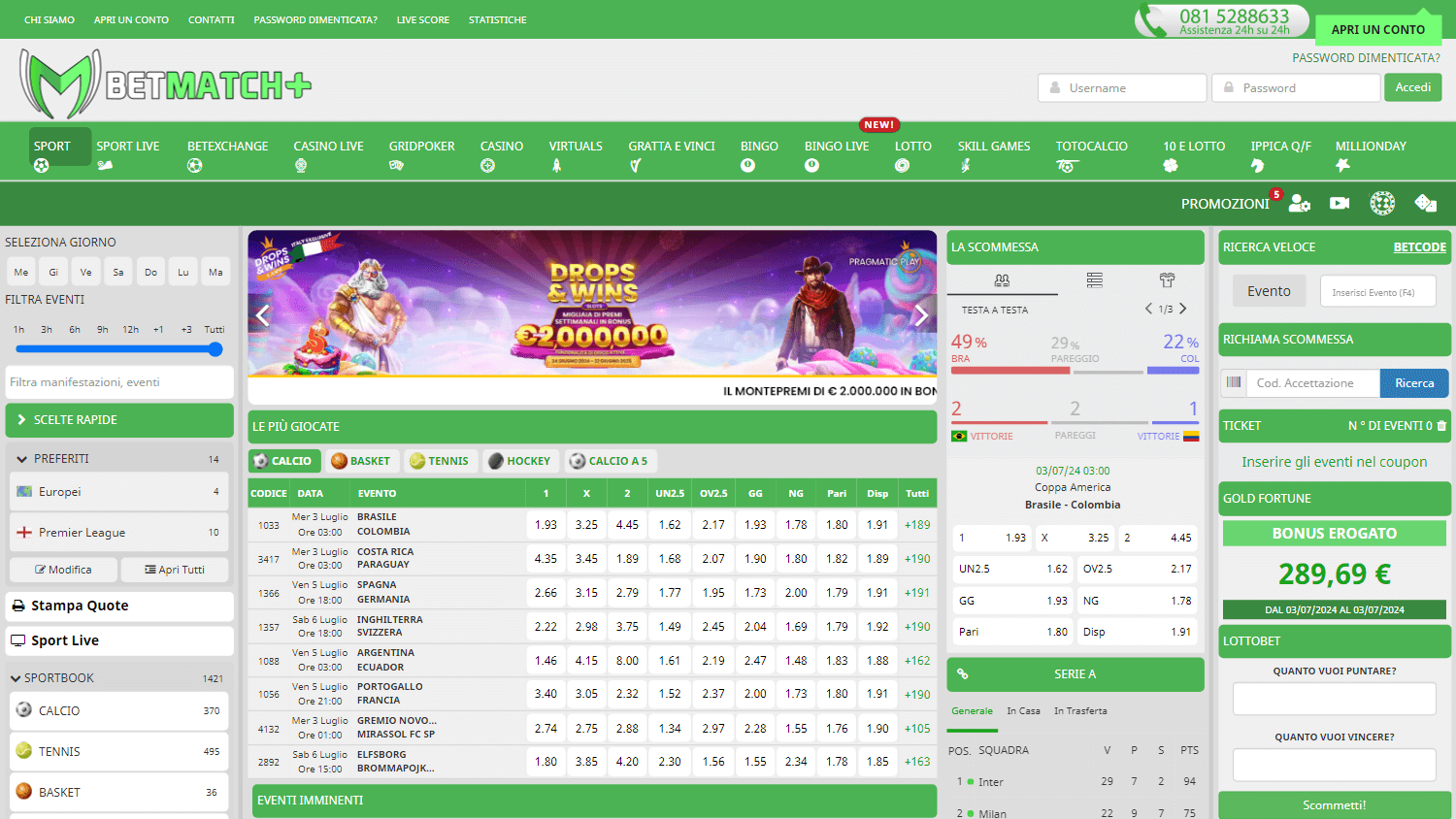
Task: Click Accedi login button
Action: click(1413, 87)
